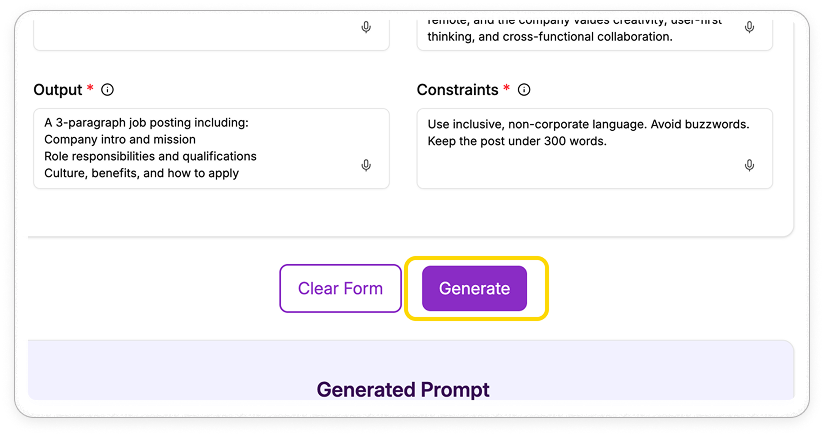Click the microphone icon in the Output field
Image resolution: width=824 pixels, height=436 pixels.
[x=366, y=165]
